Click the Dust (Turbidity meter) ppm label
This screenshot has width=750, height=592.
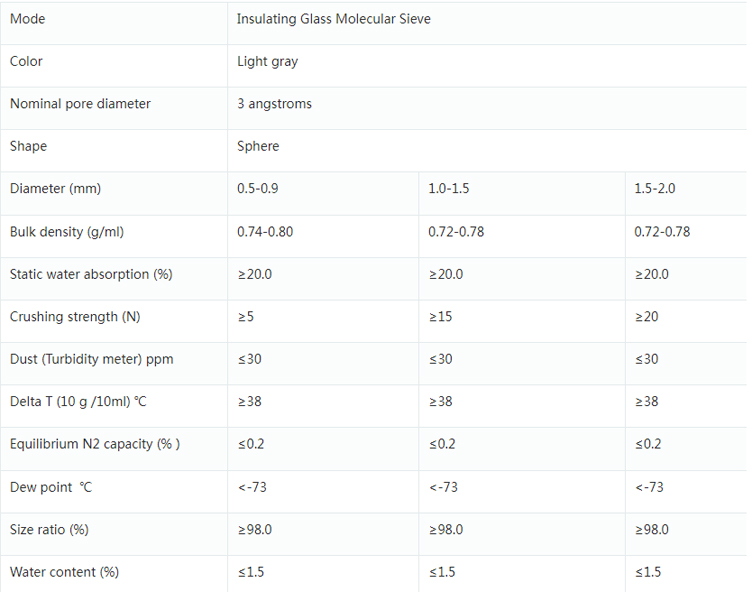click(92, 359)
